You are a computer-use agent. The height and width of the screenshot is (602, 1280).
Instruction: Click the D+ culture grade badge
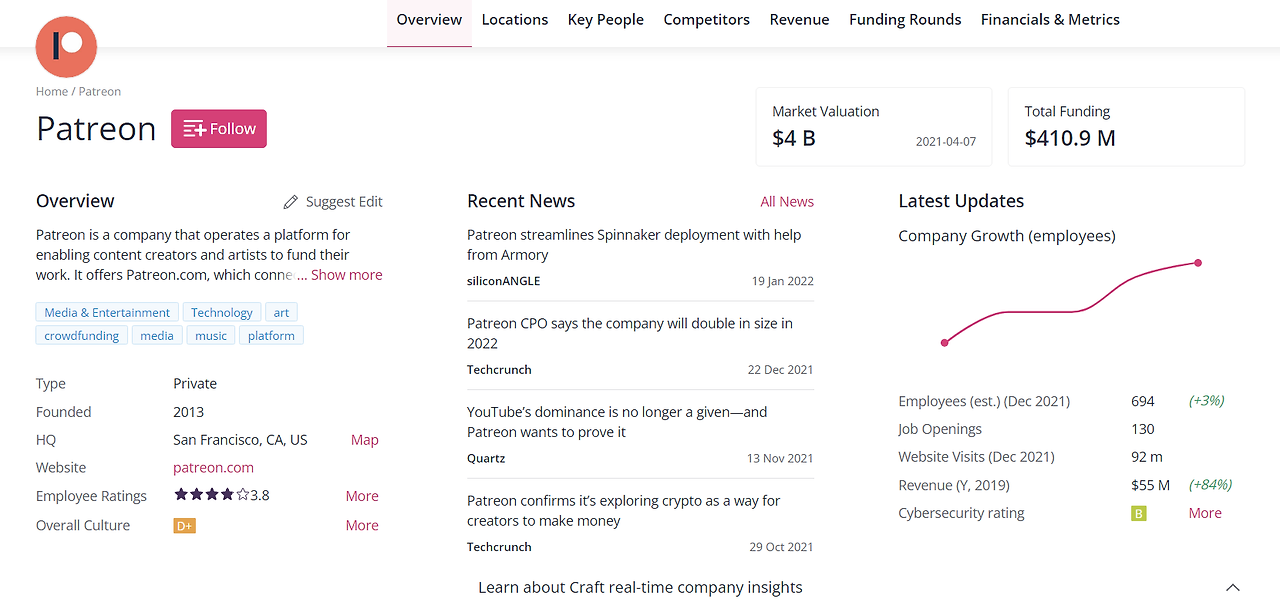[184, 525]
